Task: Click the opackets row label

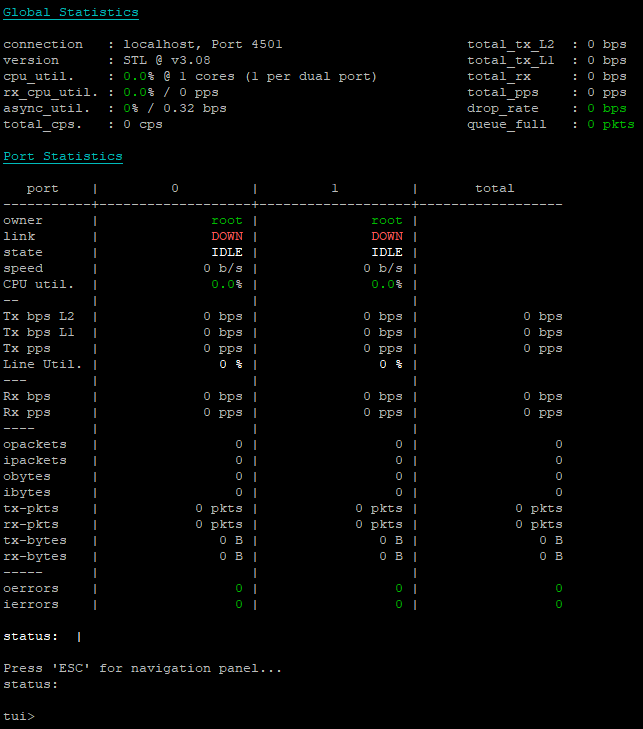Action: point(35,445)
